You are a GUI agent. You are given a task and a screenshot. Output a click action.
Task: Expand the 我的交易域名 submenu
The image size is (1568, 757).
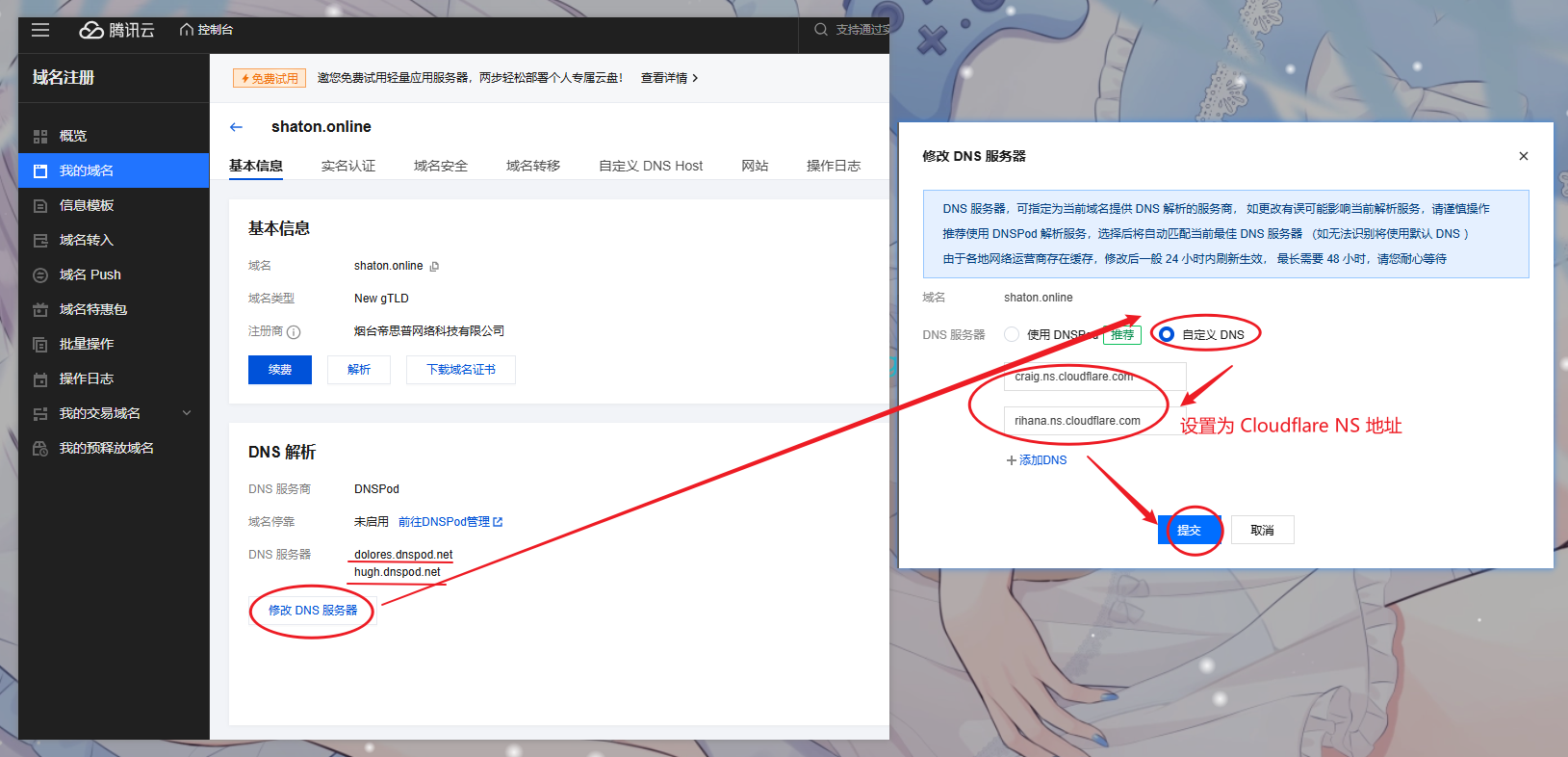(x=187, y=413)
